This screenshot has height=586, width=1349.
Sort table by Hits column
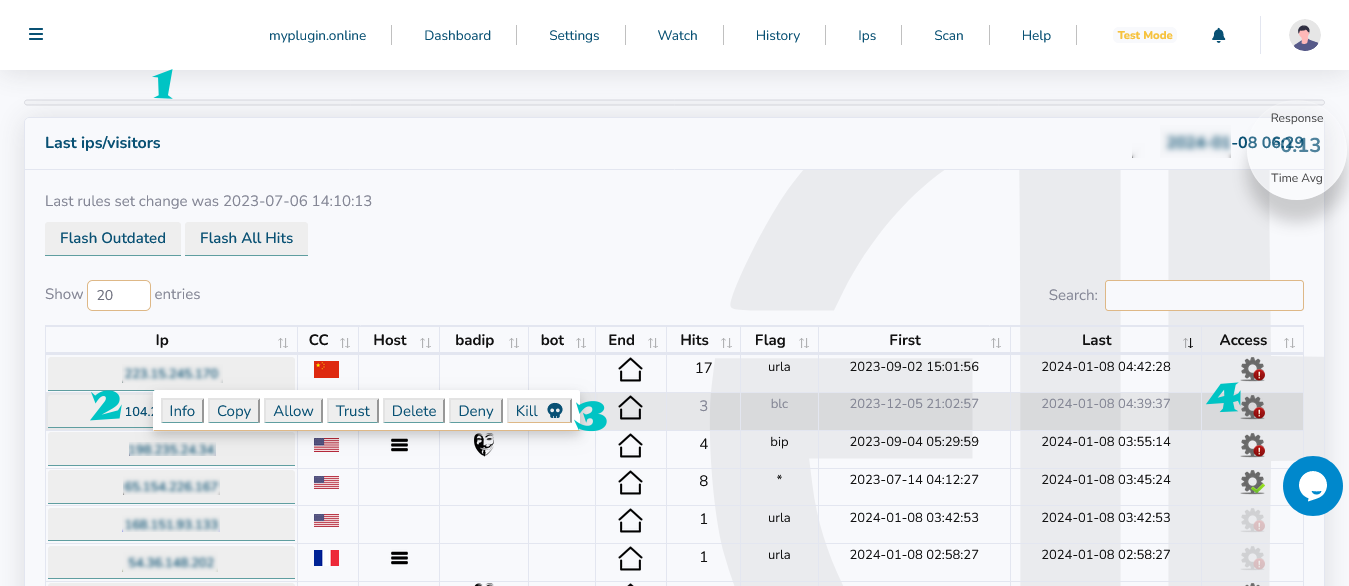703,340
